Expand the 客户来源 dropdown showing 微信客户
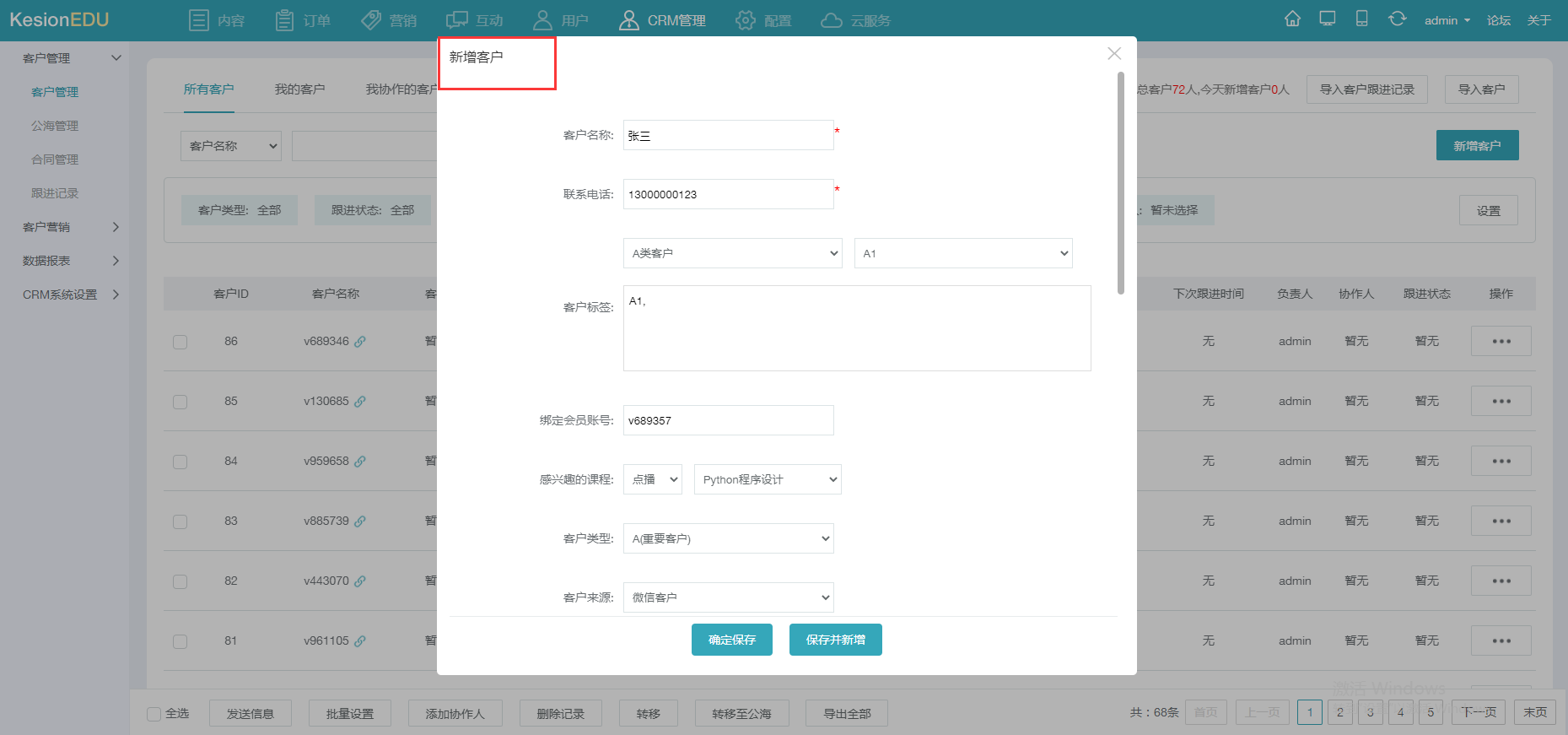The image size is (1568, 735). click(729, 597)
